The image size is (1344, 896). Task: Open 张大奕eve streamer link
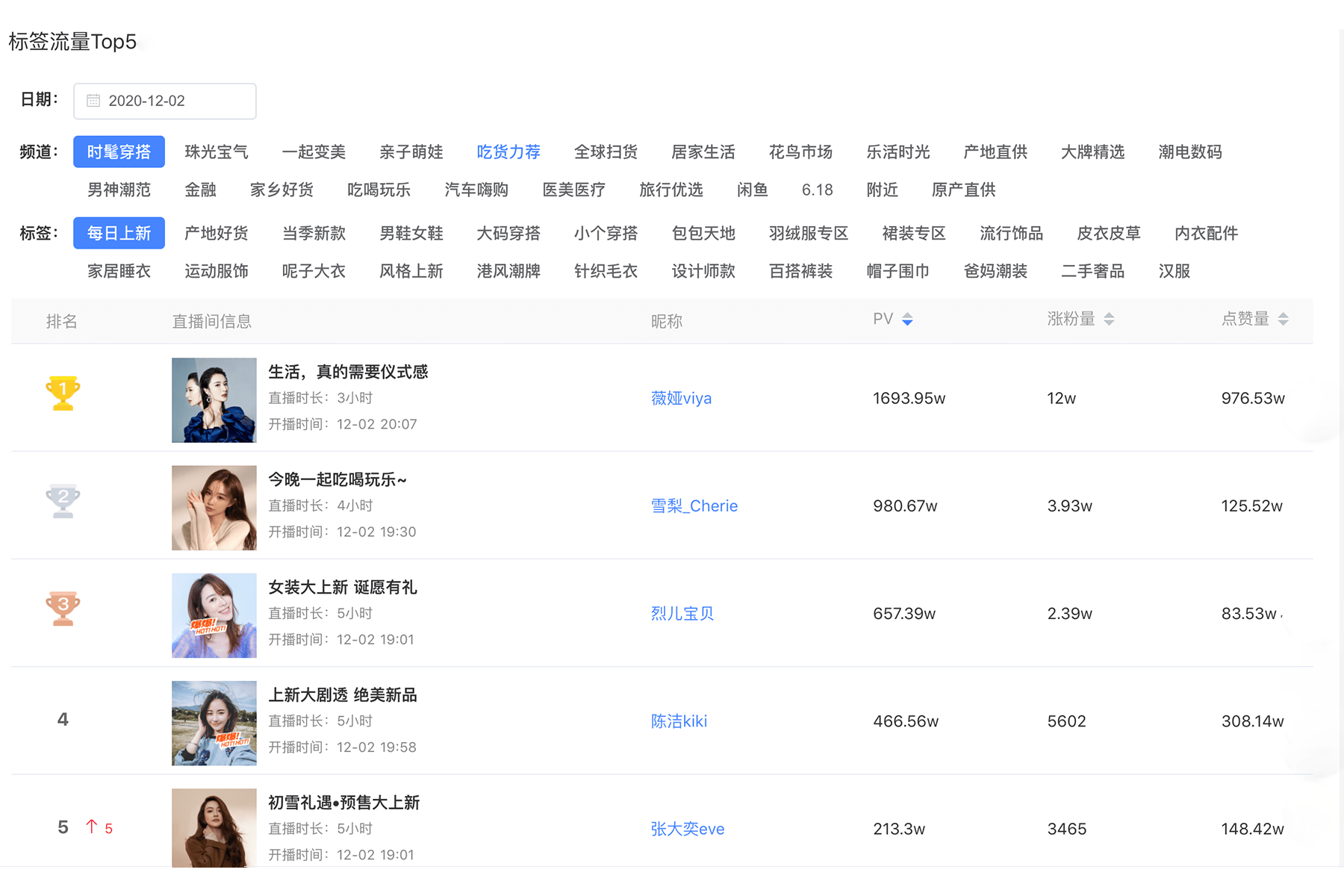tap(687, 829)
